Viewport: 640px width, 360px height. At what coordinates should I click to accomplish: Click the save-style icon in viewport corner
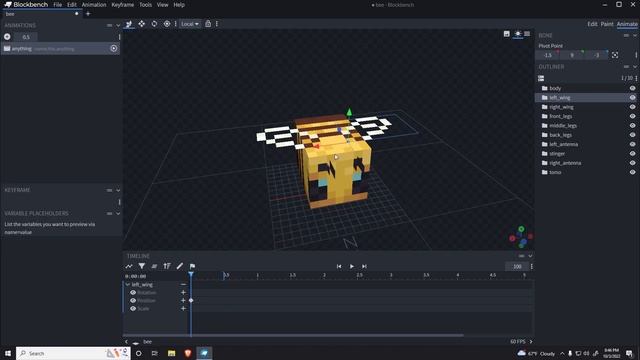click(x=507, y=34)
